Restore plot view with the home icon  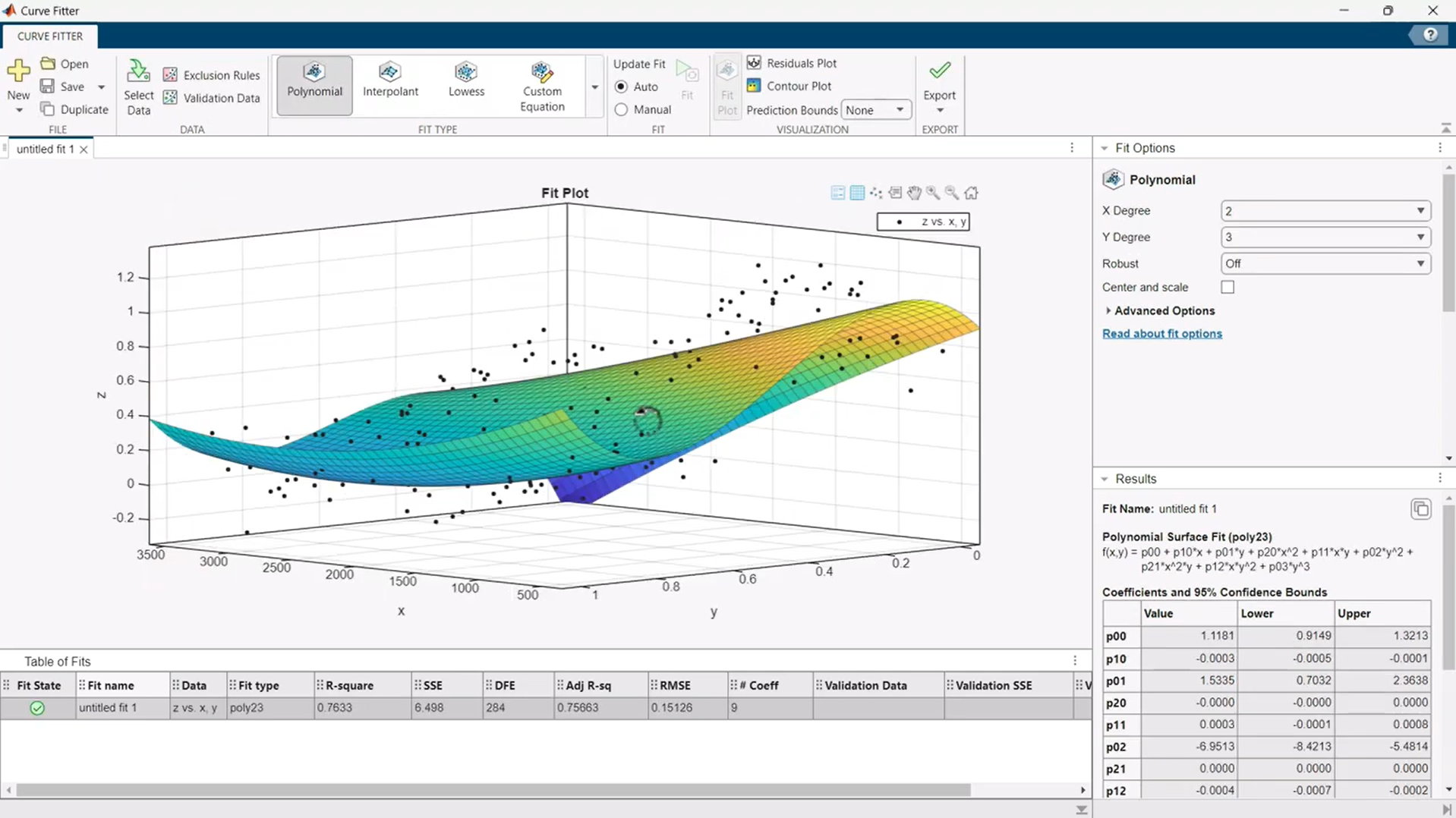[971, 193]
